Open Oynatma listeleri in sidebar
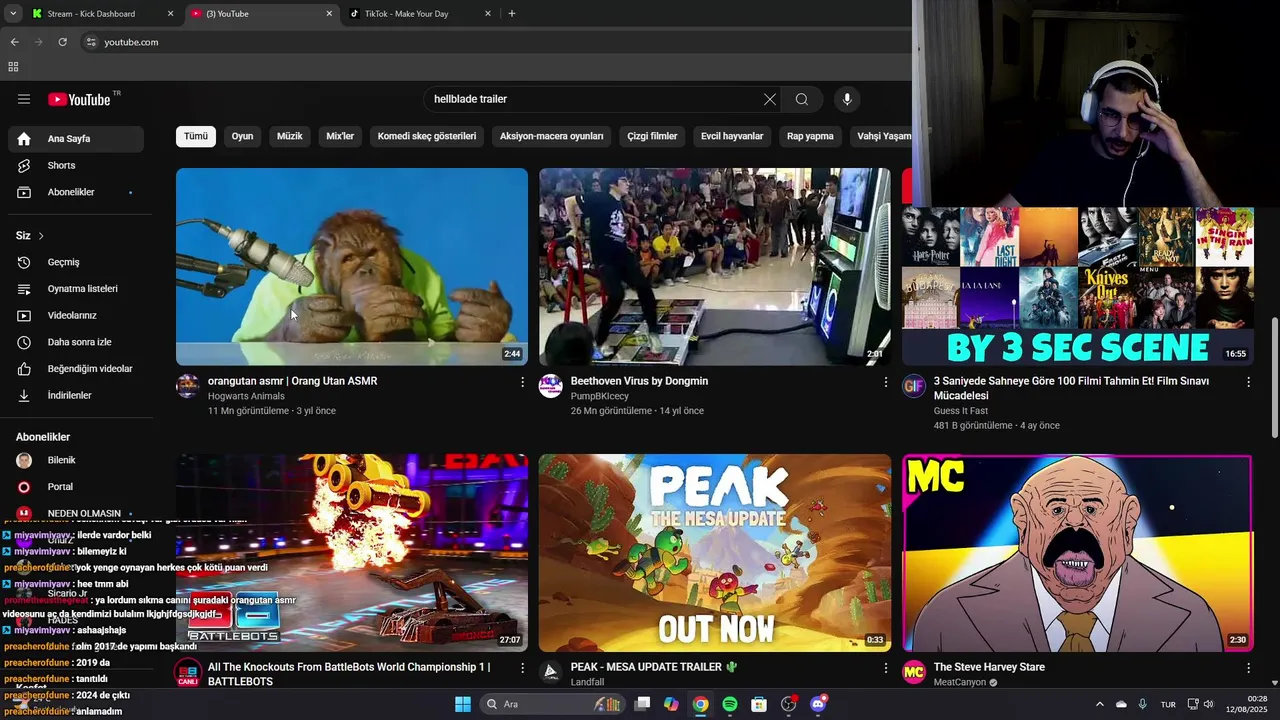1280x720 pixels. pos(76,289)
